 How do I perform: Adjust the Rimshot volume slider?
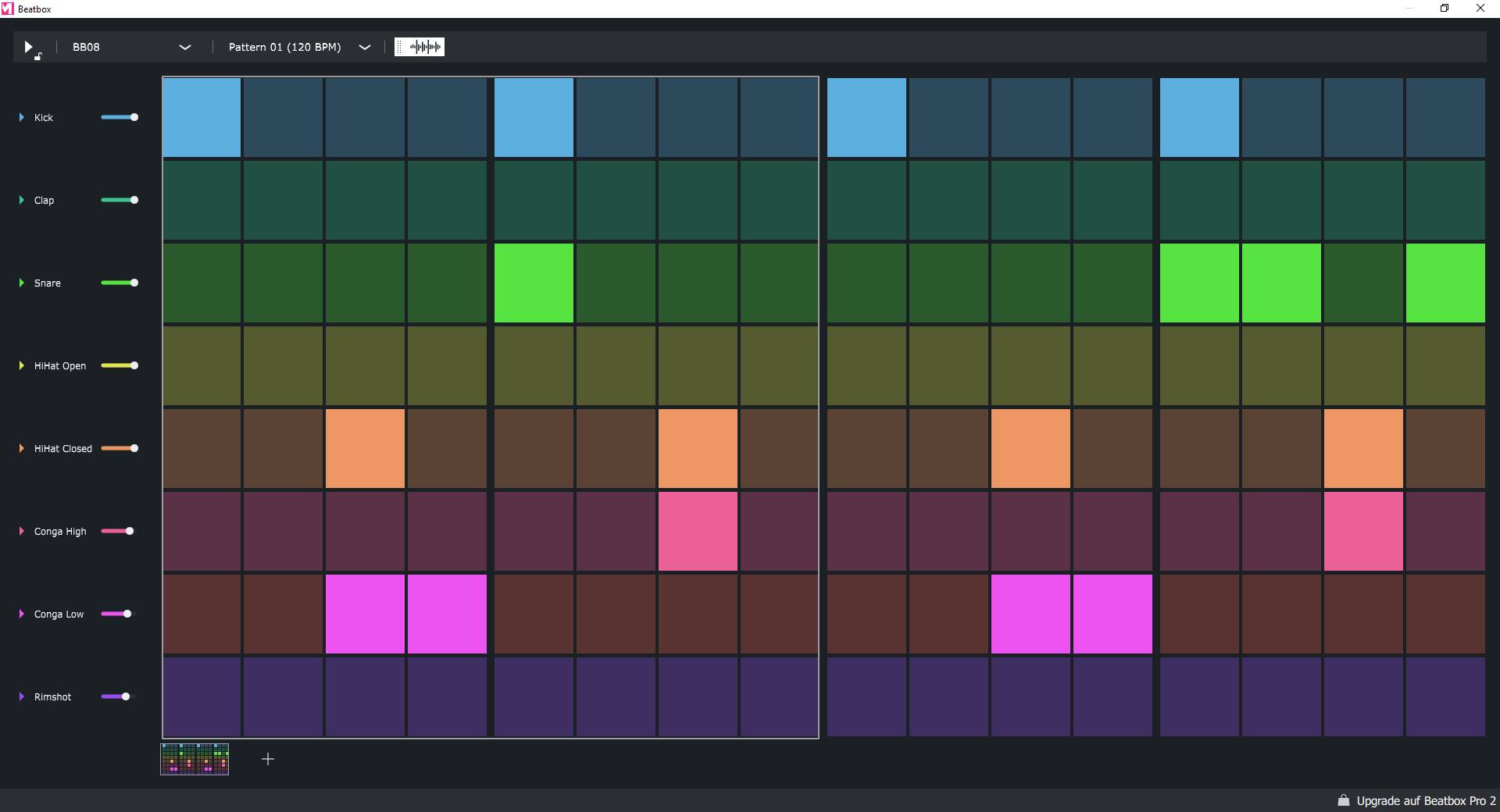pos(120,696)
